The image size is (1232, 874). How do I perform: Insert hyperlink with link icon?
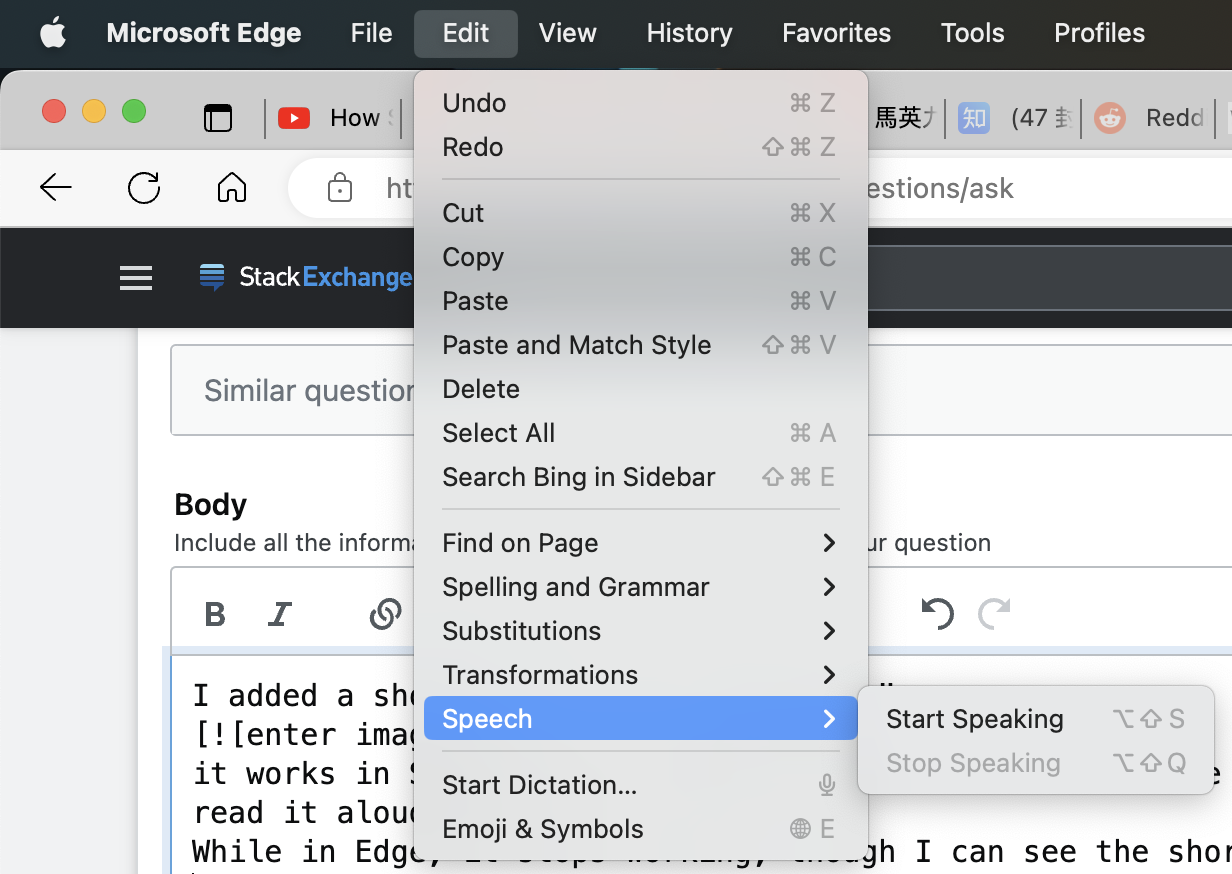coord(385,614)
